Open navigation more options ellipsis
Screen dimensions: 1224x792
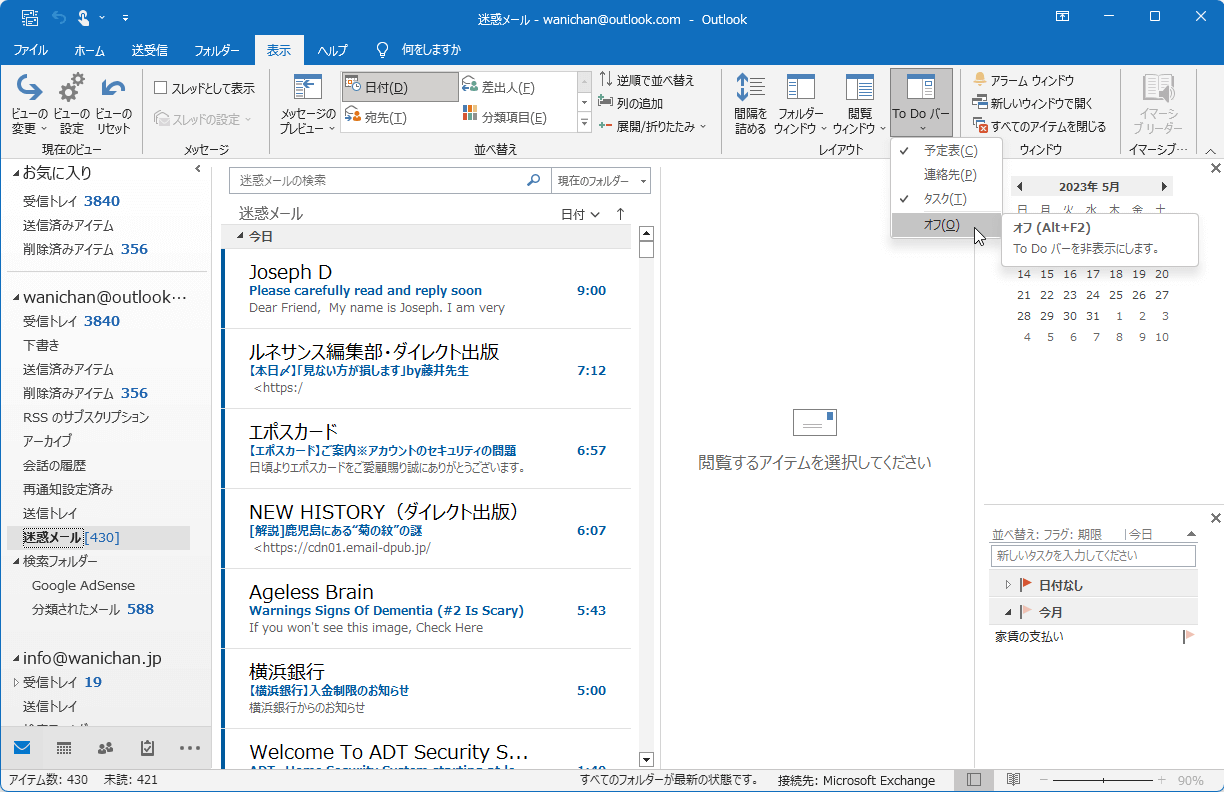[190, 748]
